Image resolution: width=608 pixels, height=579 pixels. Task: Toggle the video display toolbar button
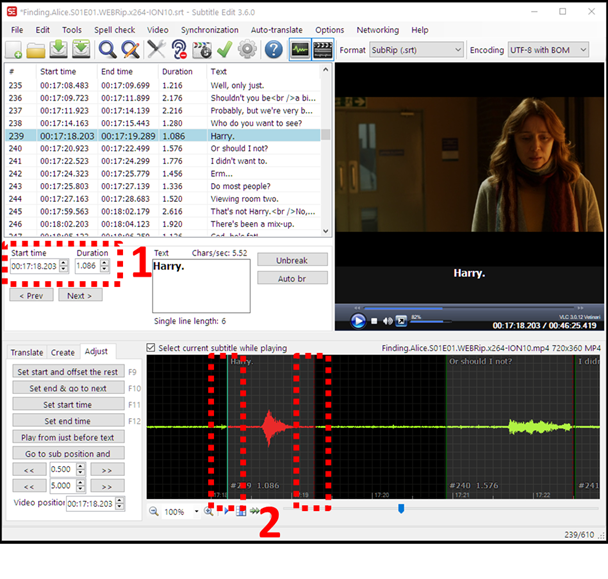(x=322, y=50)
